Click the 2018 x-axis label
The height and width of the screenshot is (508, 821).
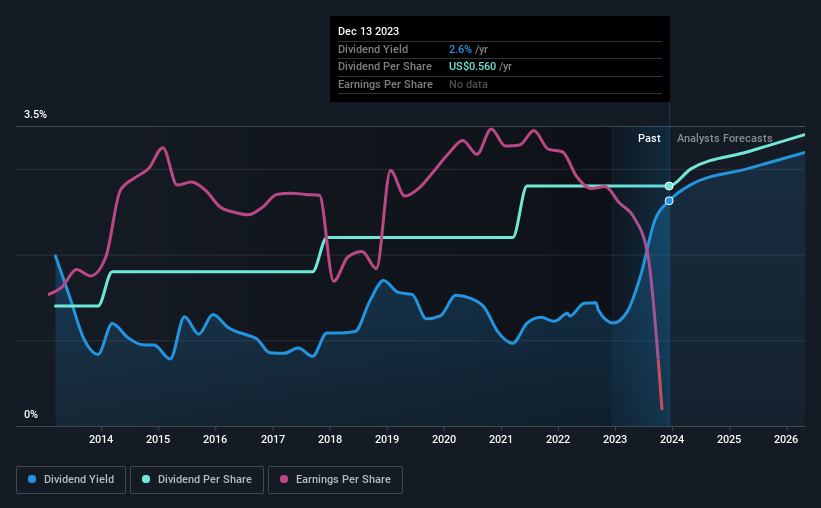[x=330, y=439]
